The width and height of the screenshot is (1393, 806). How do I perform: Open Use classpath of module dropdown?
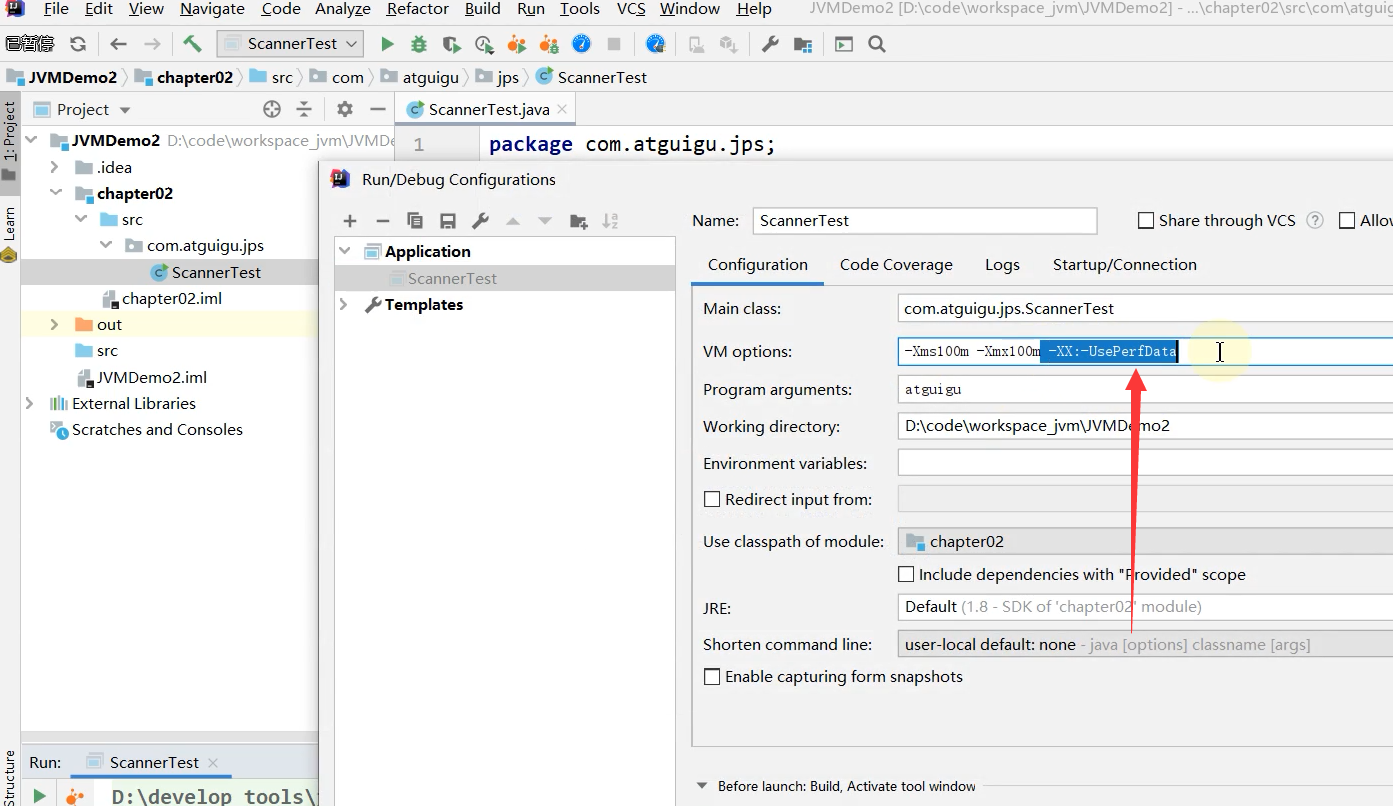pyautogui.click(x=1145, y=541)
